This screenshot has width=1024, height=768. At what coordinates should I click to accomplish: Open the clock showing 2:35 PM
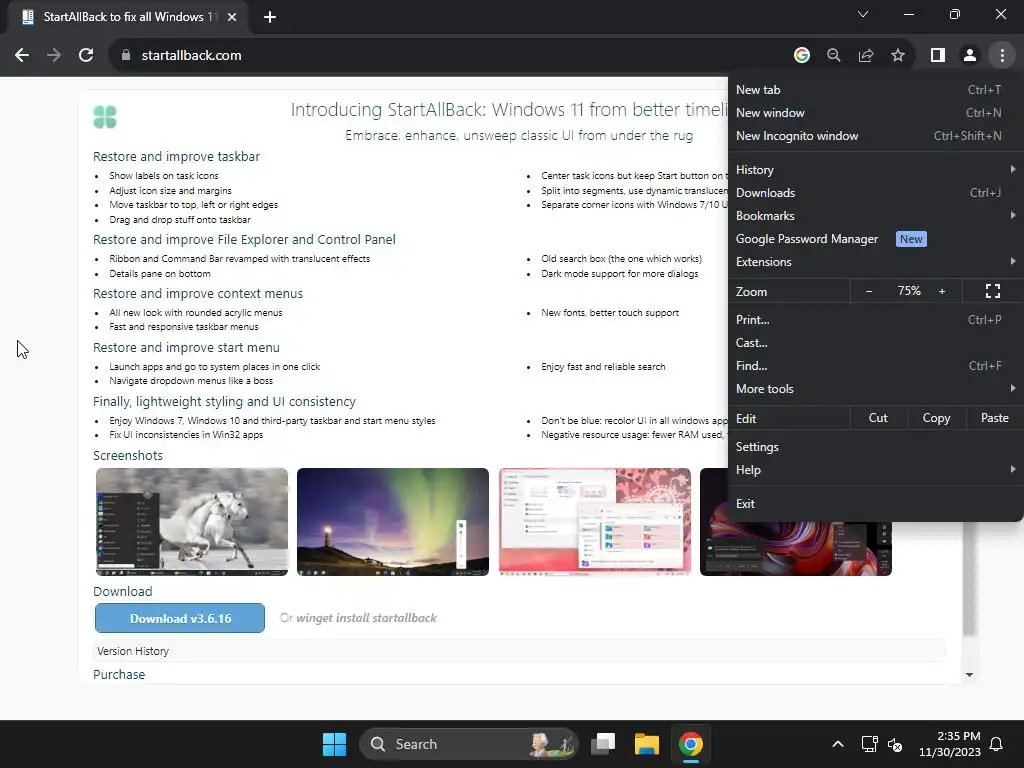tap(950, 744)
